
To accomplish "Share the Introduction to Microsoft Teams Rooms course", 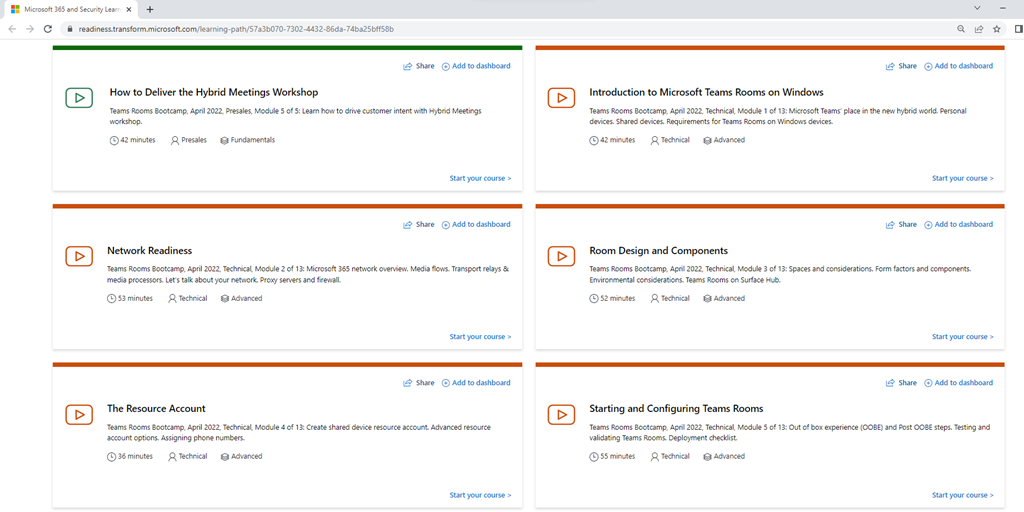I will click(901, 66).
